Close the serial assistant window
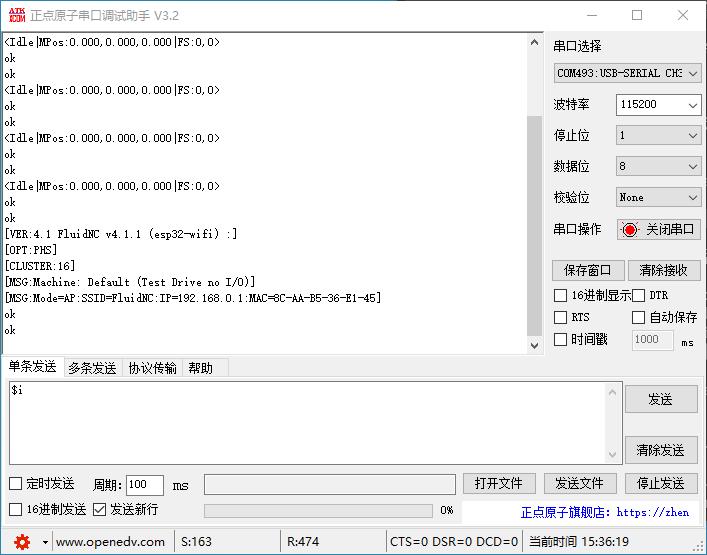This screenshot has height=555, width=707. tap(683, 15)
